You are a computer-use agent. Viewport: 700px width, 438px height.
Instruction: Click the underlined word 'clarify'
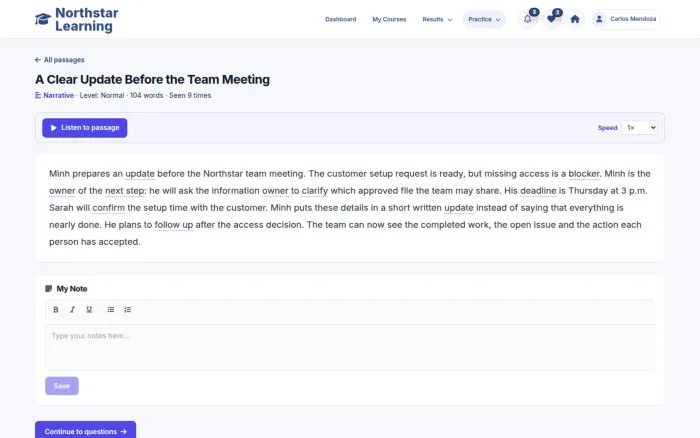tap(315, 191)
